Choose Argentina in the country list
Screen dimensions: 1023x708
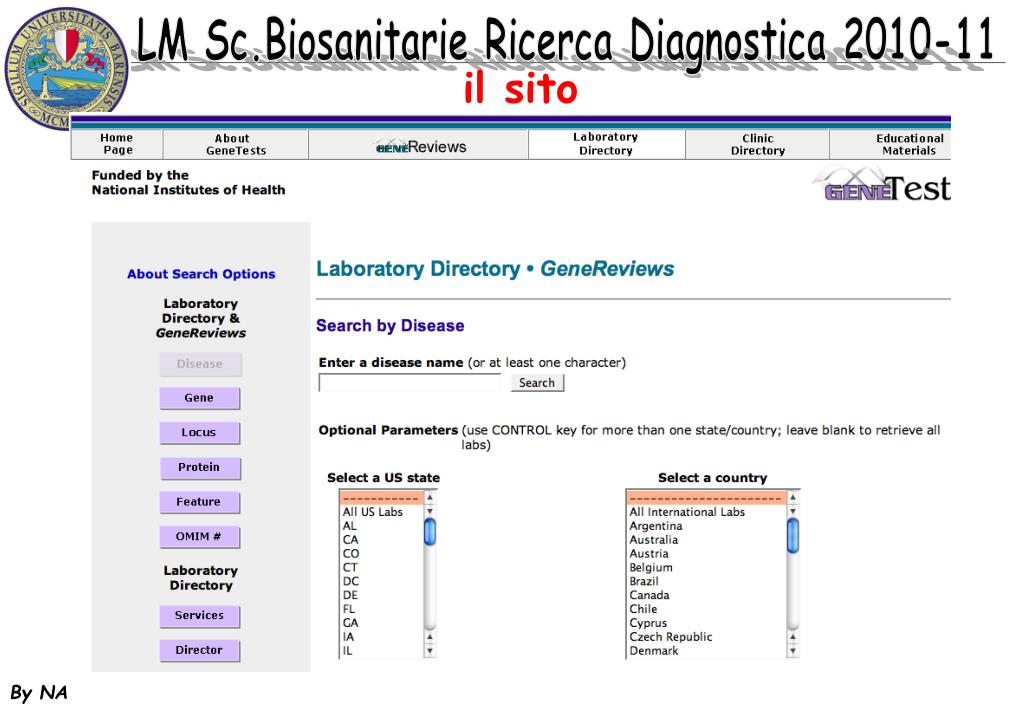tap(707, 526)
